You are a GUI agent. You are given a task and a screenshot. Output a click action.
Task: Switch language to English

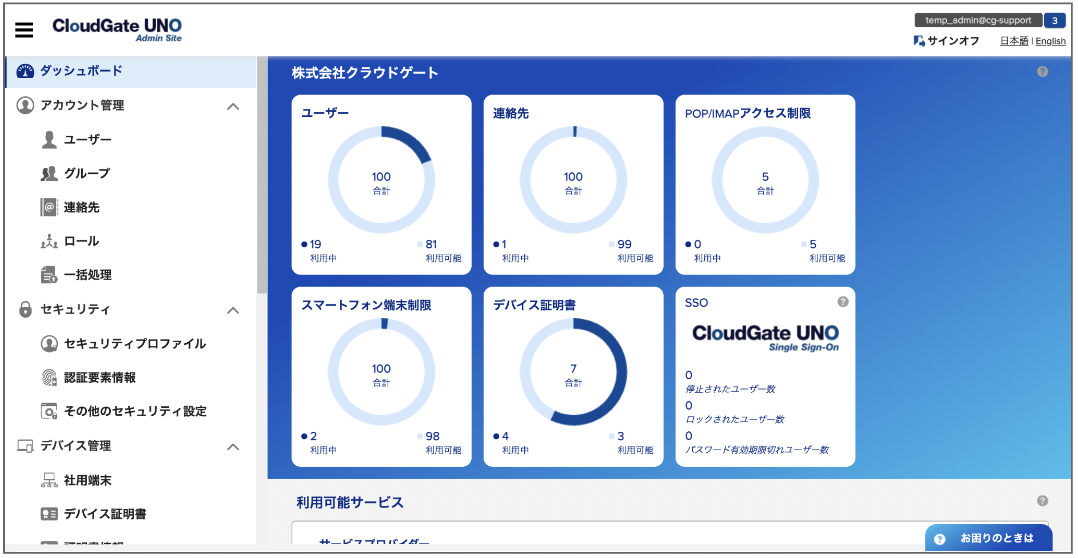click(x=1050, y=41)
